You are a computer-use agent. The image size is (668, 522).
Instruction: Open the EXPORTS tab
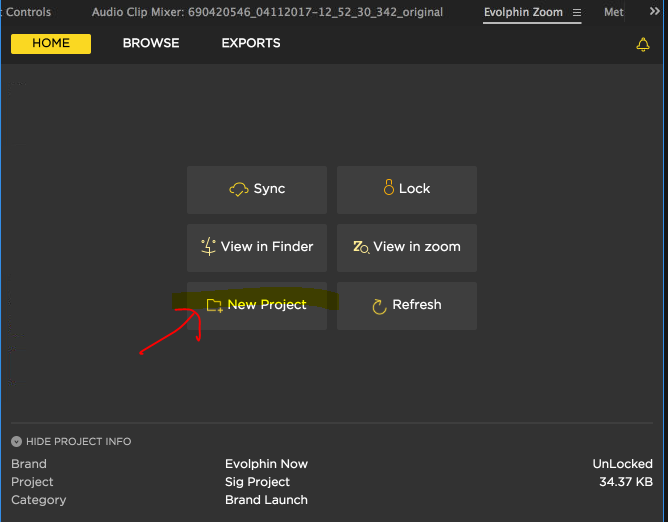coord(251,43)
